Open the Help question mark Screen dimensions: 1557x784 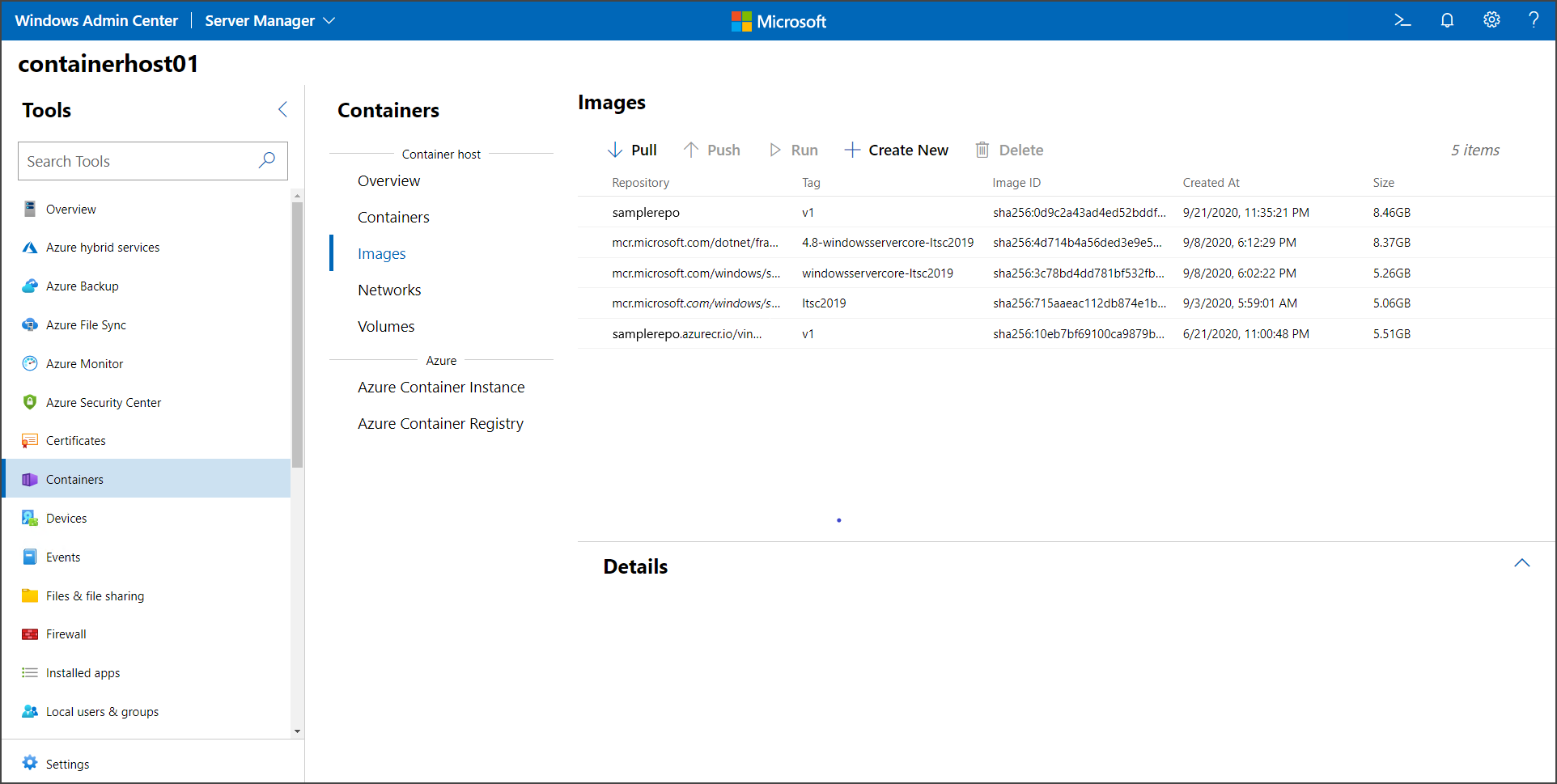click(x=1535, y=20)
